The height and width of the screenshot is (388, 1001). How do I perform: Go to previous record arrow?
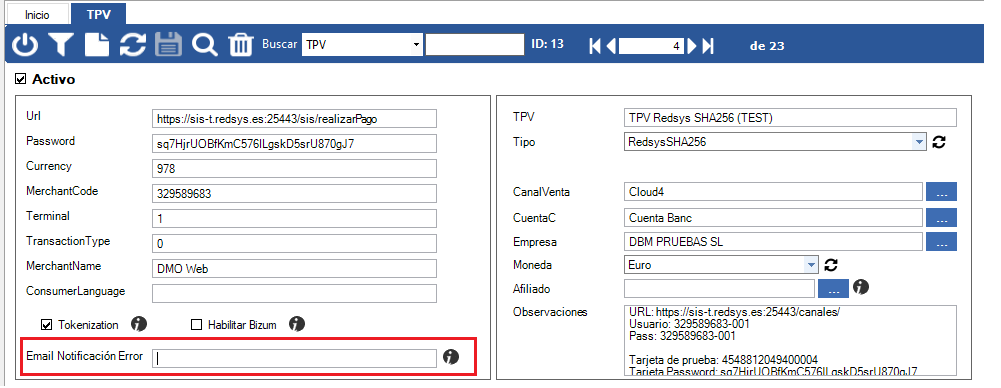pos(611,46)
